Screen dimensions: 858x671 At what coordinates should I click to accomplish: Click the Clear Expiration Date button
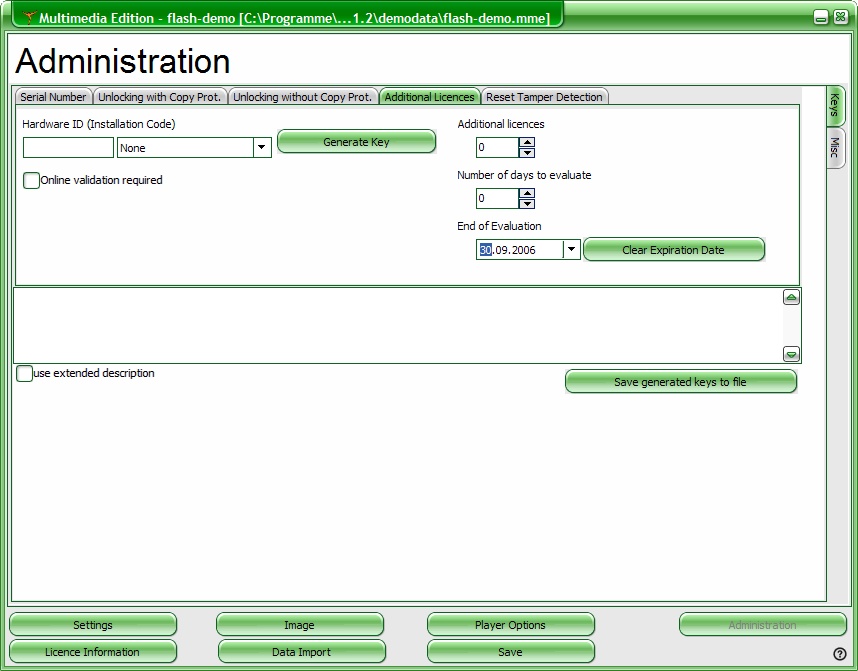point(673,250)
